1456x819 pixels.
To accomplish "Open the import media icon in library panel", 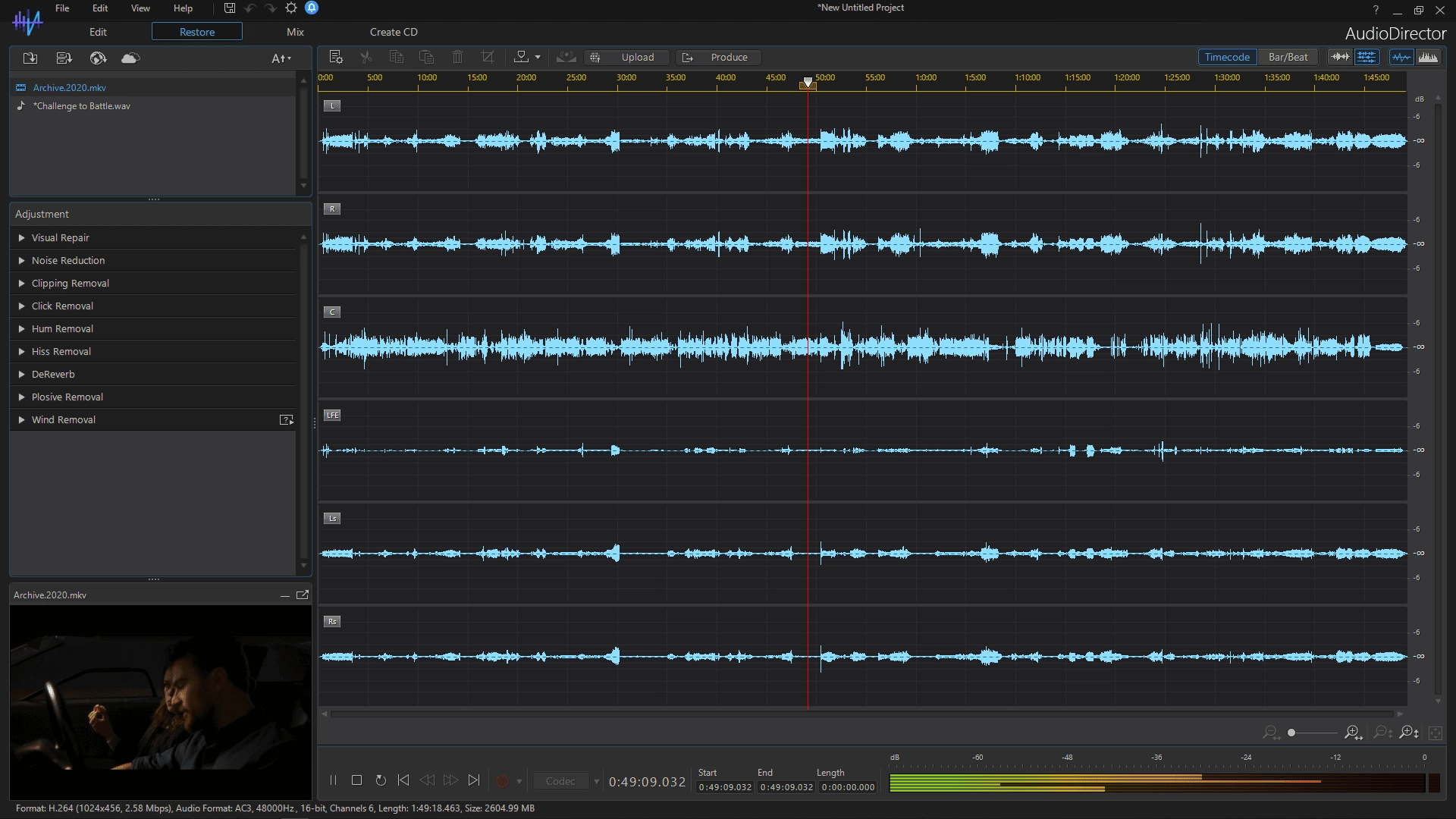I will pos(30,58).
